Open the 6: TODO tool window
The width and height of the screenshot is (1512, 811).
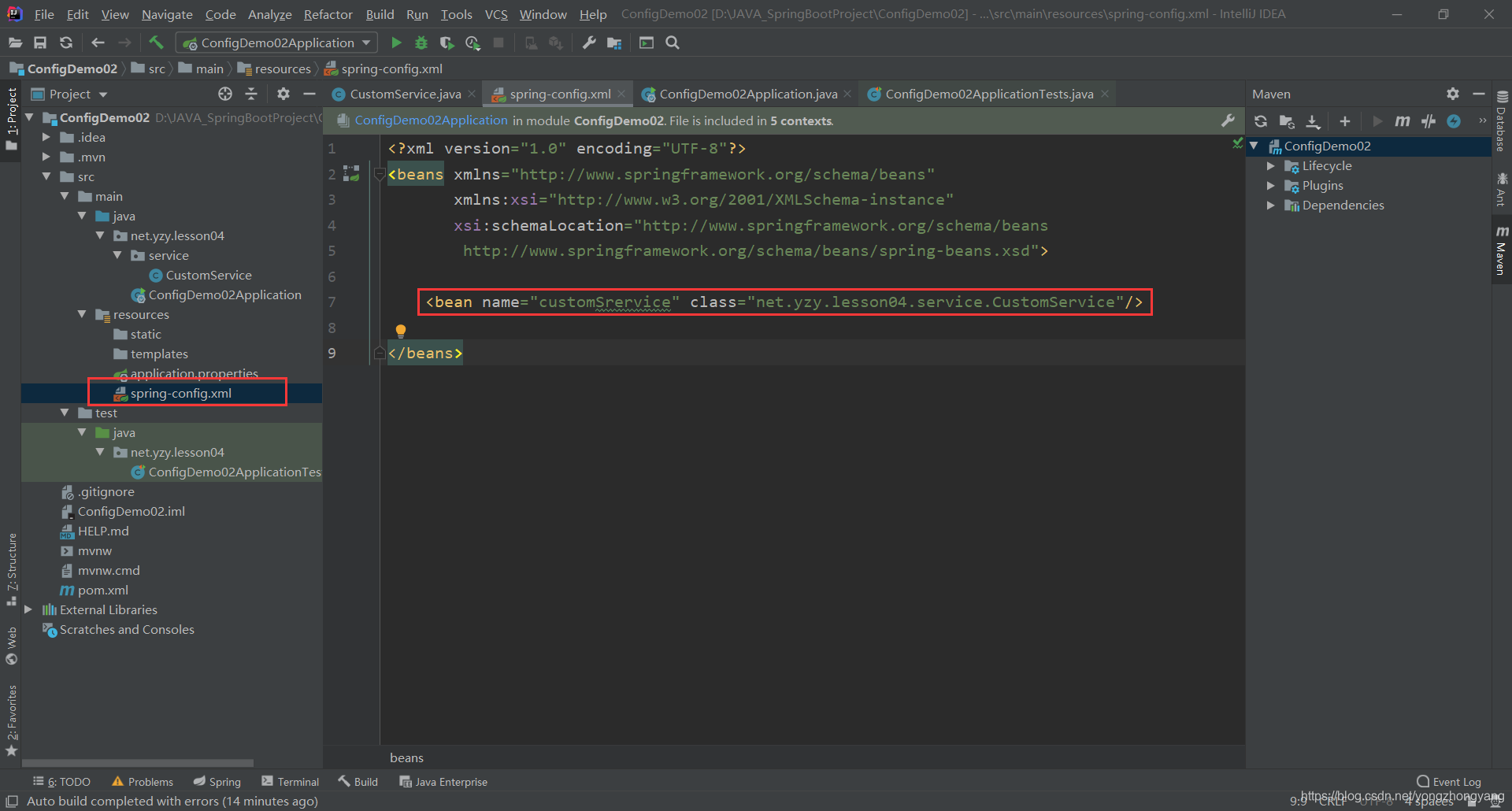62,782
